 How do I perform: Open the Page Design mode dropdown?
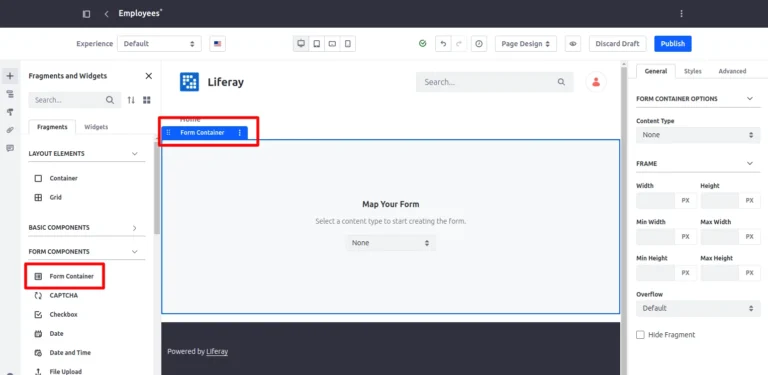pyautogui.click(x=526, y=44)
